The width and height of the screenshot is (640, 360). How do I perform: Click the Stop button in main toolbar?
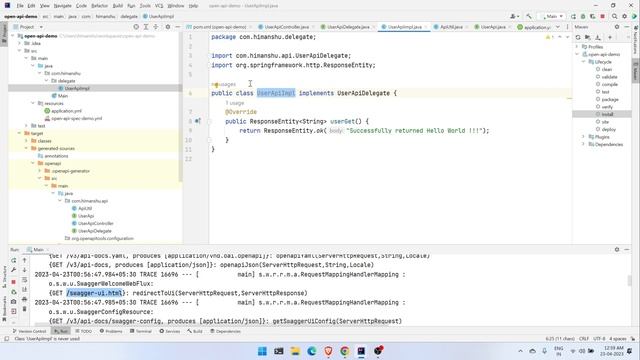602,16
